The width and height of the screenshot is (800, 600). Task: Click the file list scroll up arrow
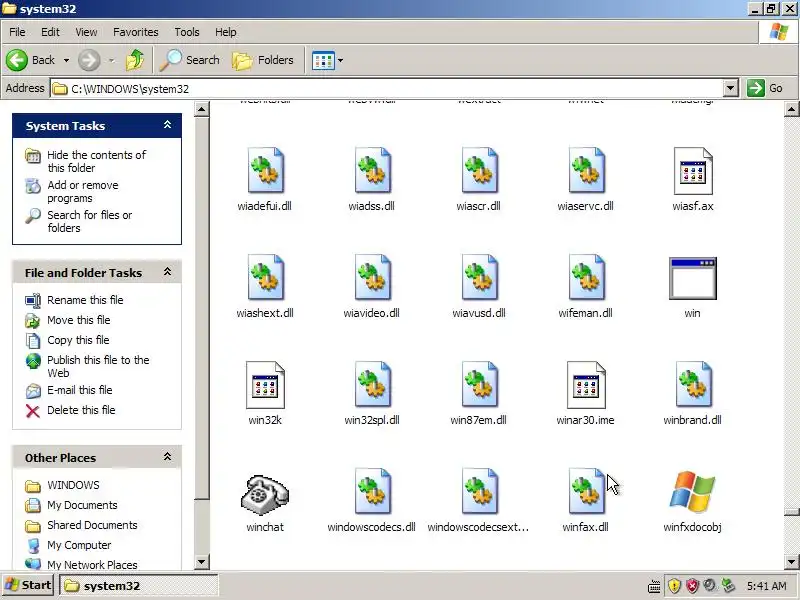tap(792, 109)
